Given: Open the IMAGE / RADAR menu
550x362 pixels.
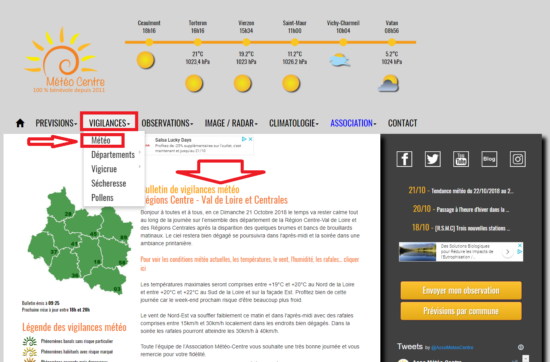Looking at the screenshot, I should [231, 123].
